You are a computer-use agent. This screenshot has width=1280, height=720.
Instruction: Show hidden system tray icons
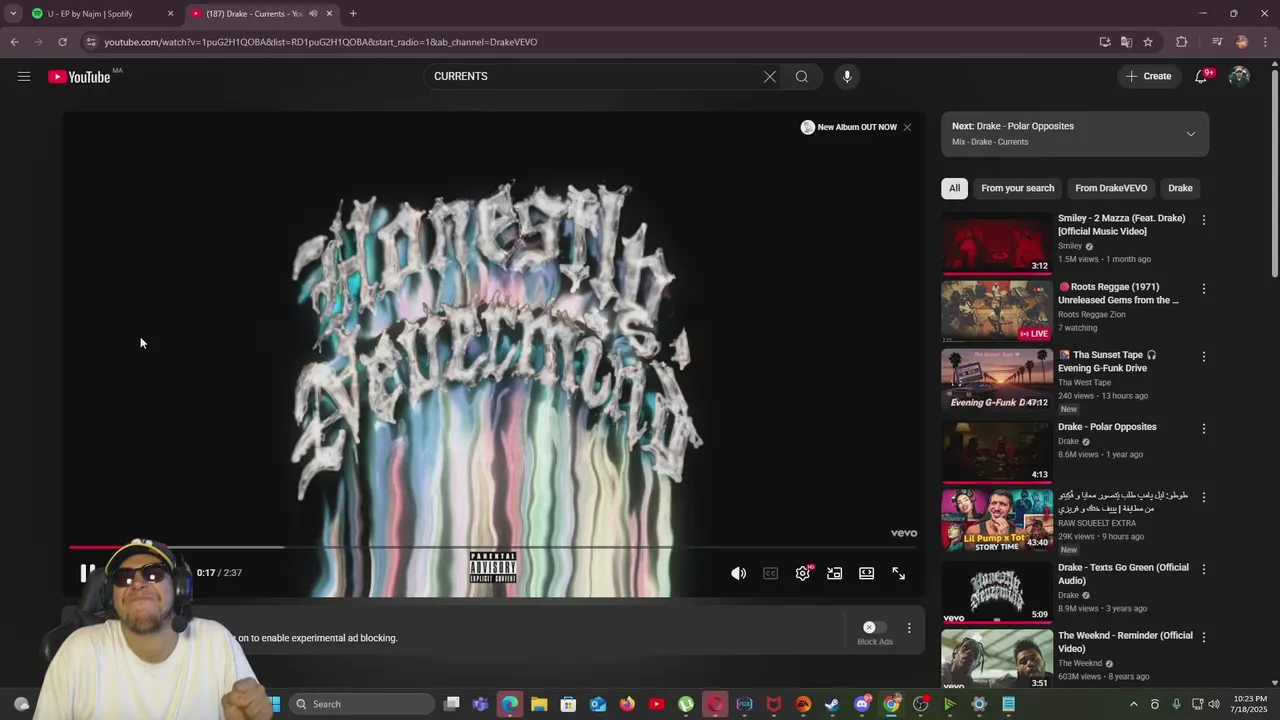click(1133, 704)
